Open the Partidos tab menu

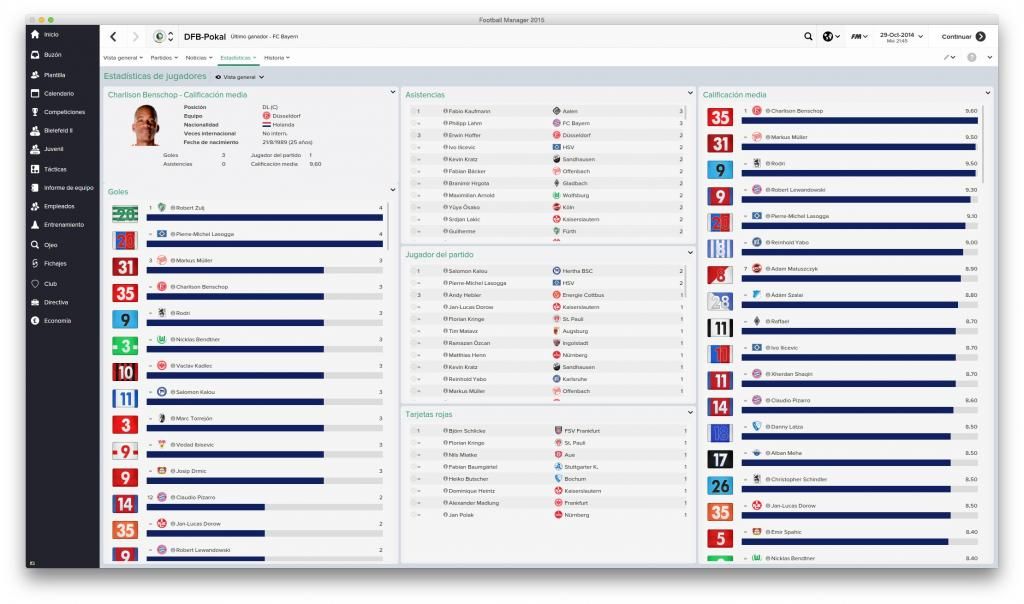point(164,58)
